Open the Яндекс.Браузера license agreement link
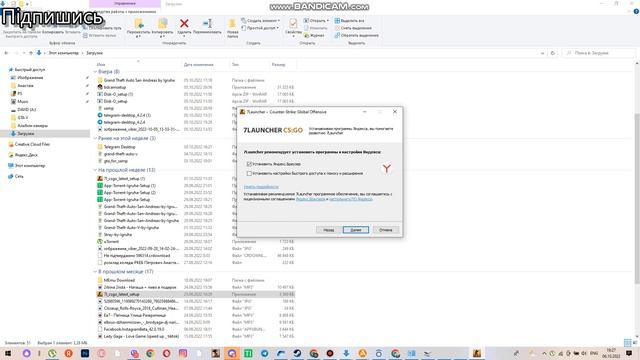The width and height of the screenshot is (640, 360). tap(311, 199)
